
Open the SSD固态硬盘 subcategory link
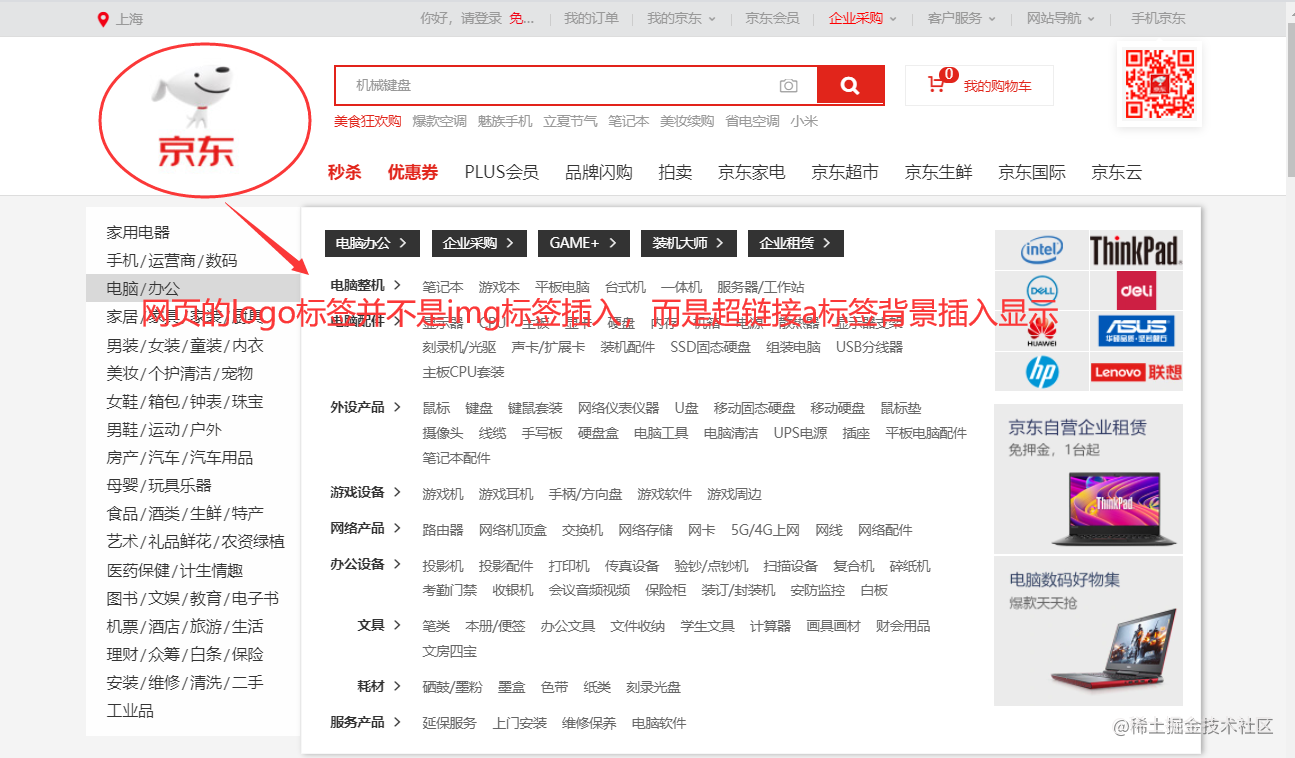tap(710, 347)
